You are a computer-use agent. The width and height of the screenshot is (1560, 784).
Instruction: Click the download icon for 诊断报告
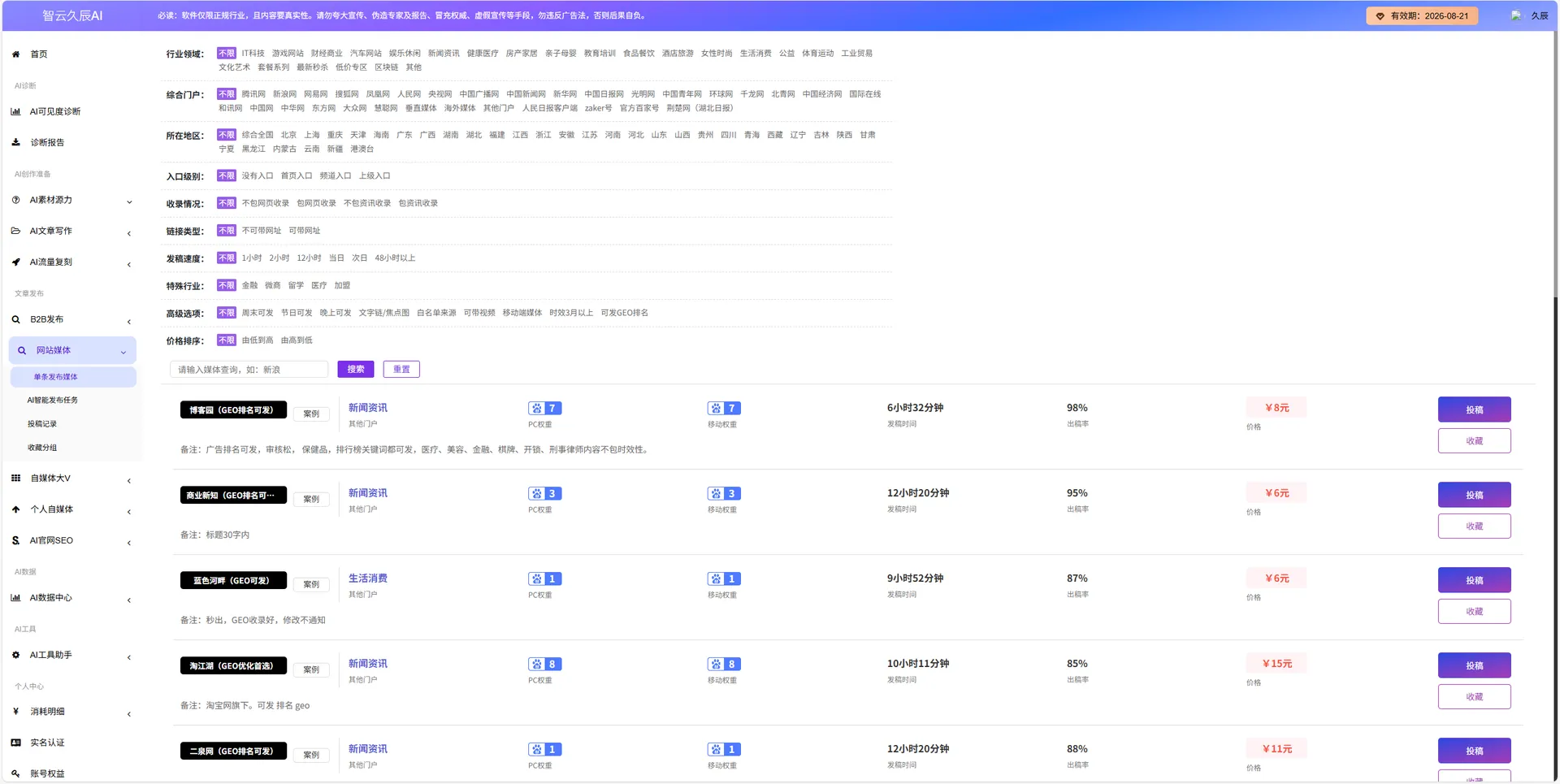(x=15, y=142)
